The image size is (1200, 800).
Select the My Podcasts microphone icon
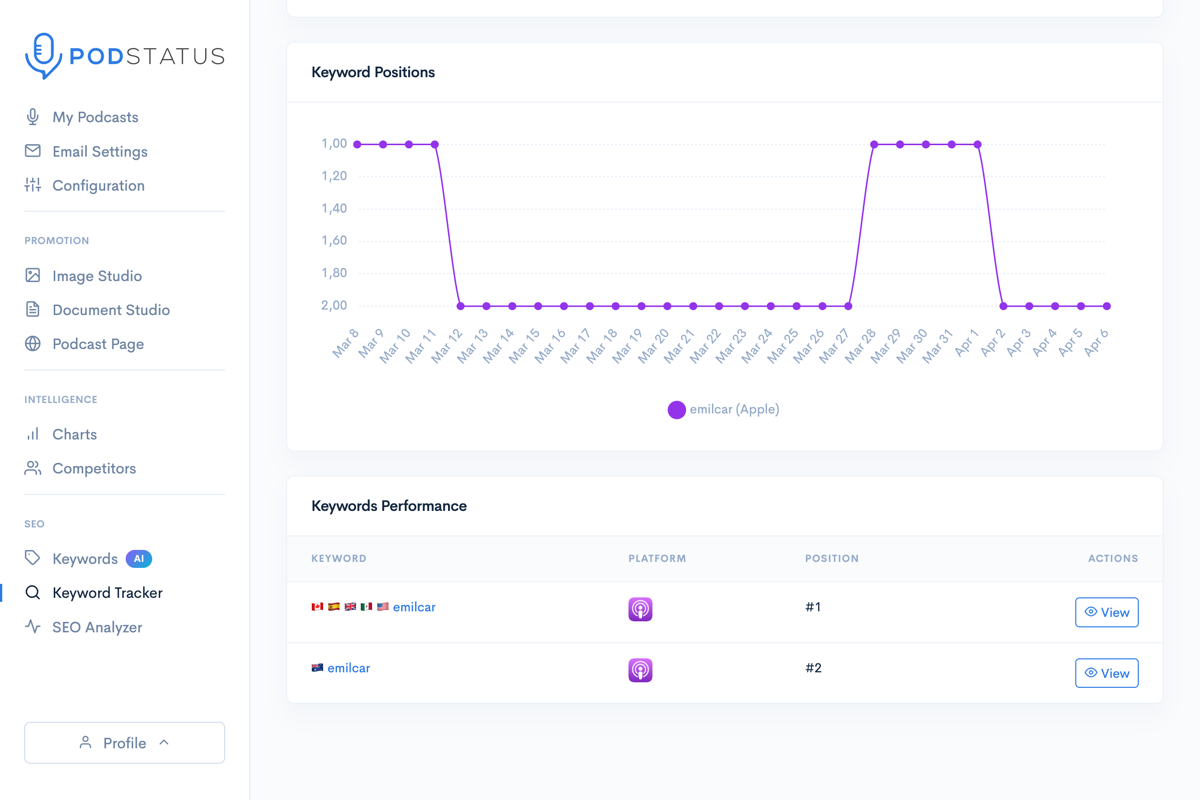pos(33,117)
